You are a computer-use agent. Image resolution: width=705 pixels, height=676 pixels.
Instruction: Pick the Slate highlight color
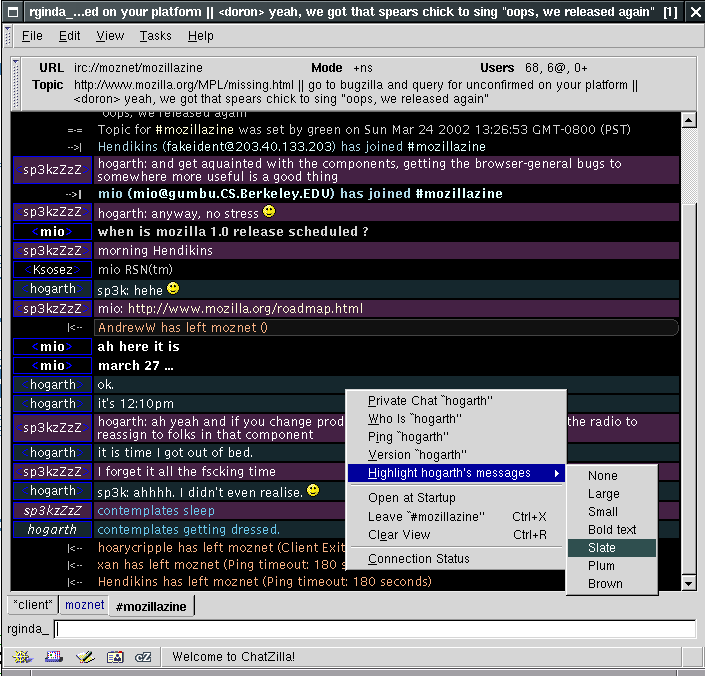tap(612, 547)
